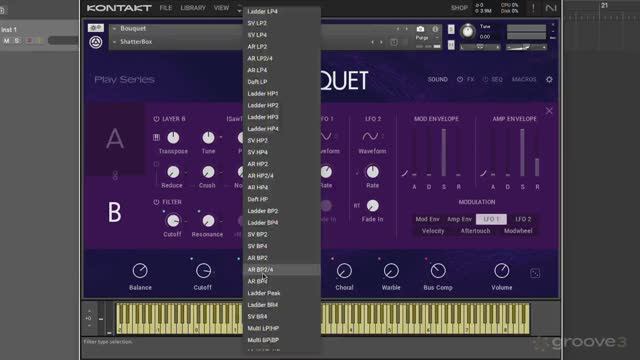Select layer A

pos(115,139)
